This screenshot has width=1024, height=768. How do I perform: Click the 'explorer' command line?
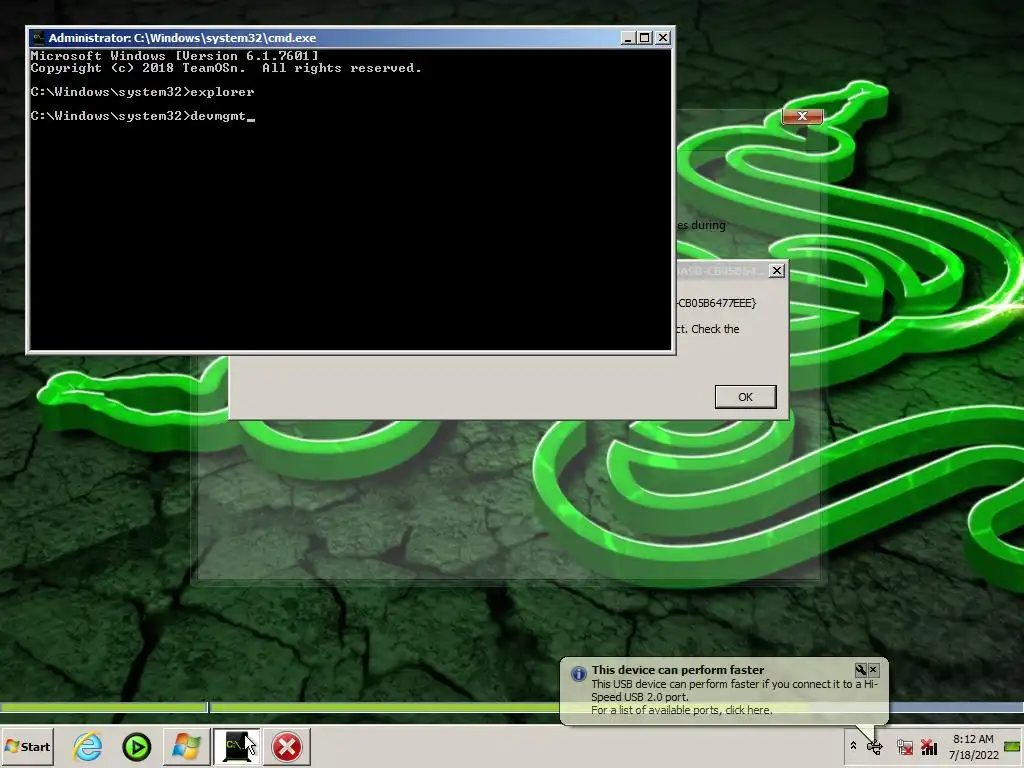click(222, 92)
